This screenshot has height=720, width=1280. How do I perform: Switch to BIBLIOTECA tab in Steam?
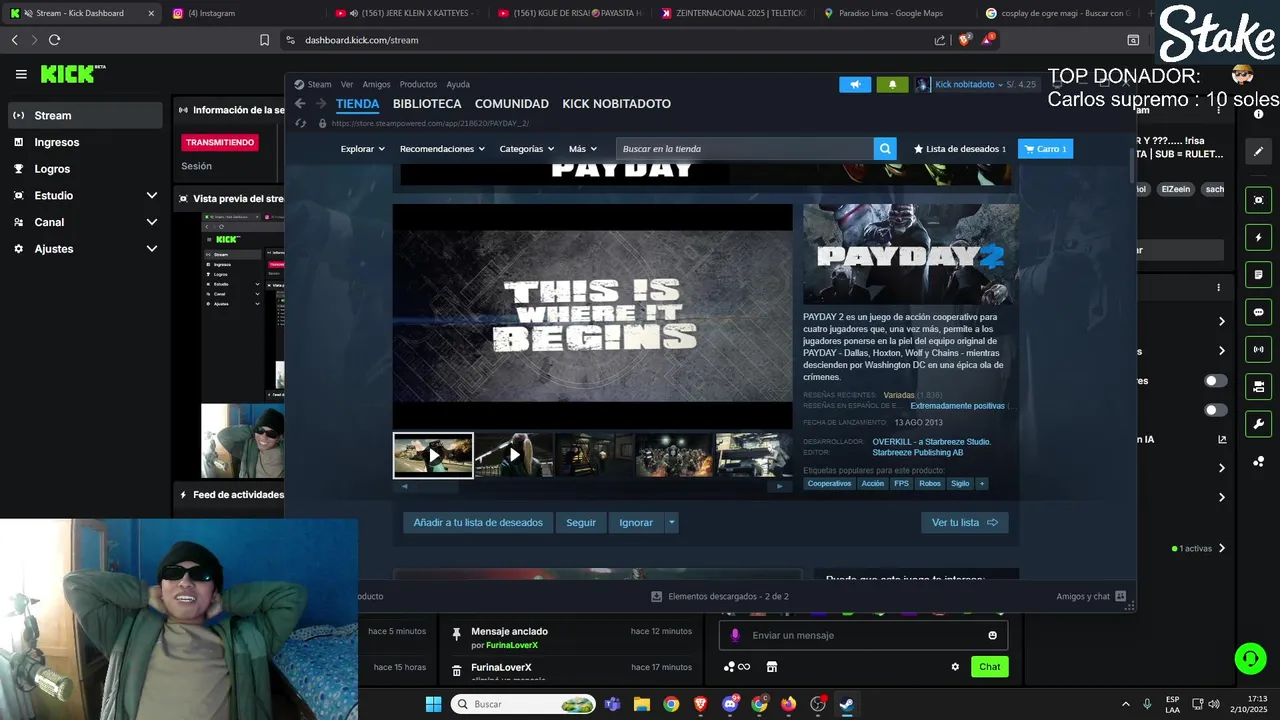click(427, 104)
